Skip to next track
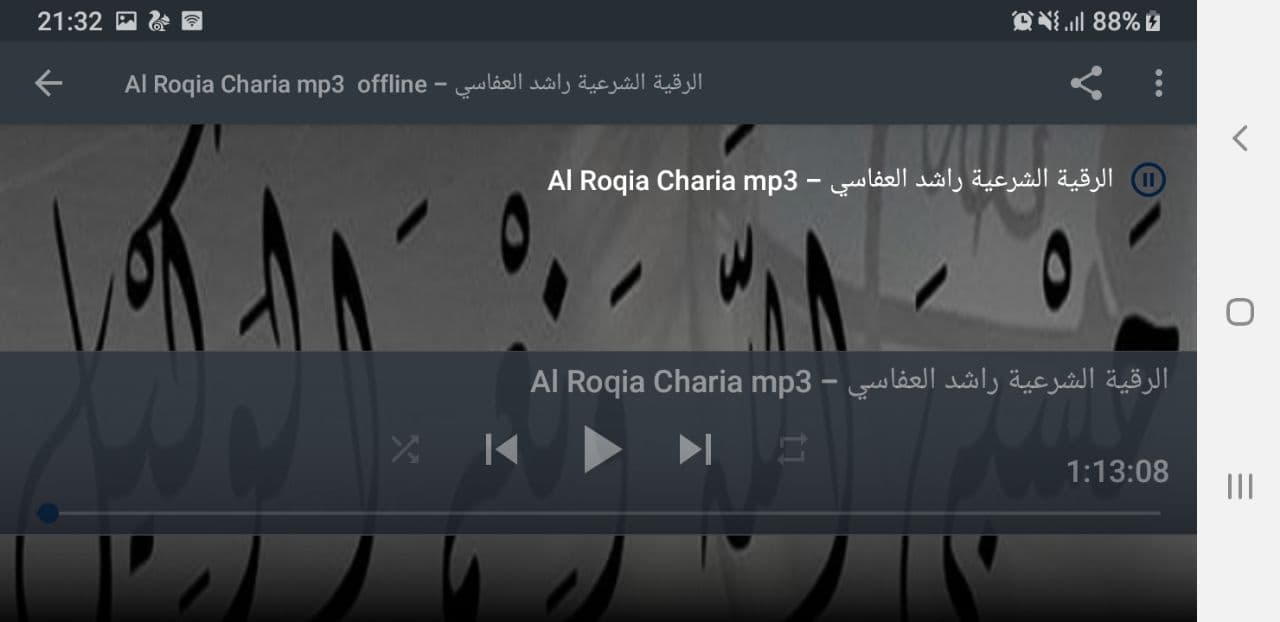 point(695,450)
